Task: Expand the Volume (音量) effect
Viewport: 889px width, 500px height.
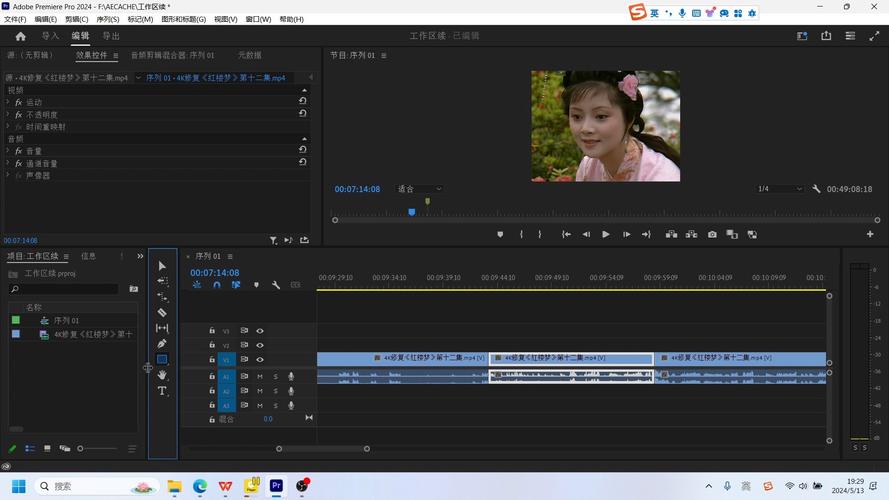Action: (8, 151)
